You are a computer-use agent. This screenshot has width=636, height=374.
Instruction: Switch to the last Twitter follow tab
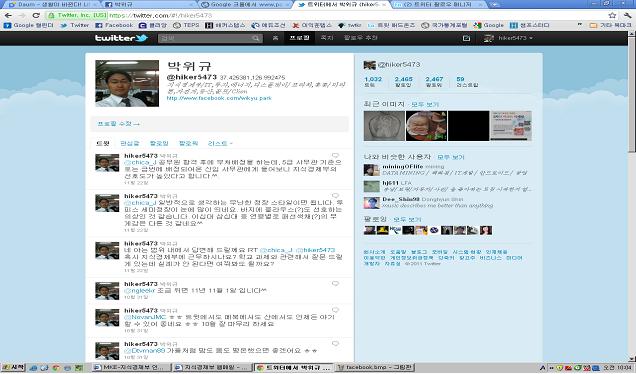[439, 4]
